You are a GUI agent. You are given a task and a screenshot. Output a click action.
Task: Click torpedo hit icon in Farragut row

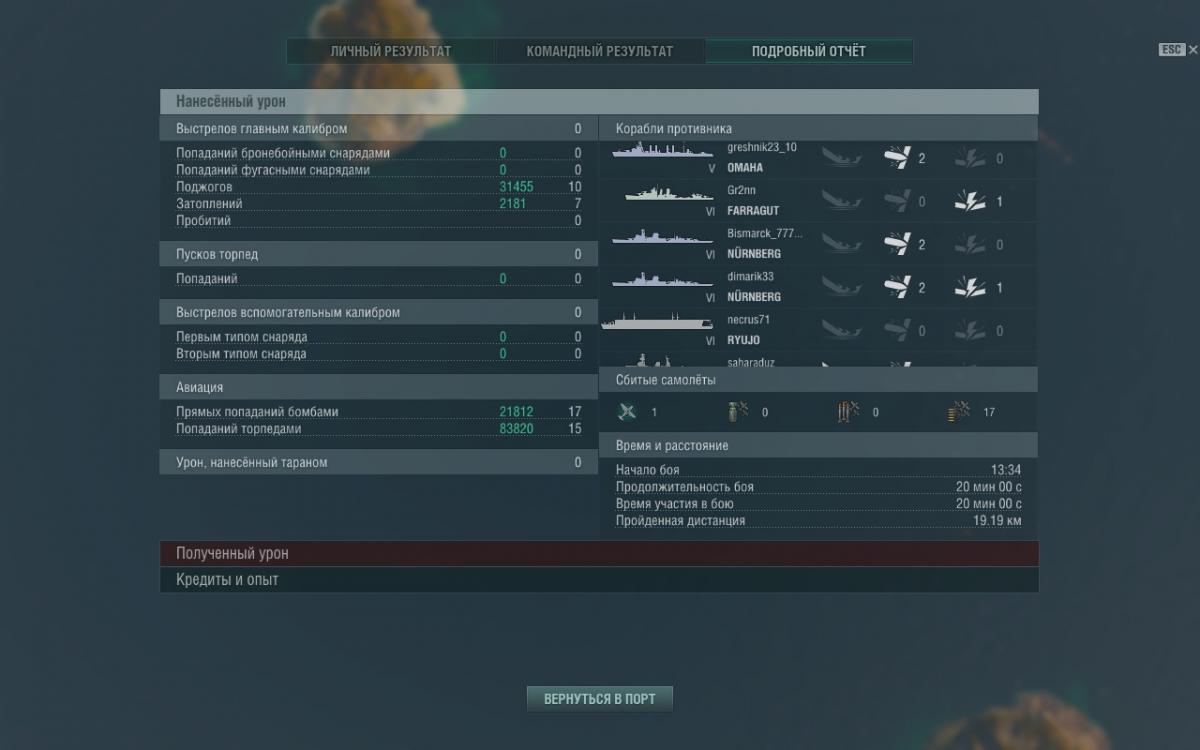click(x=971, y=201)
